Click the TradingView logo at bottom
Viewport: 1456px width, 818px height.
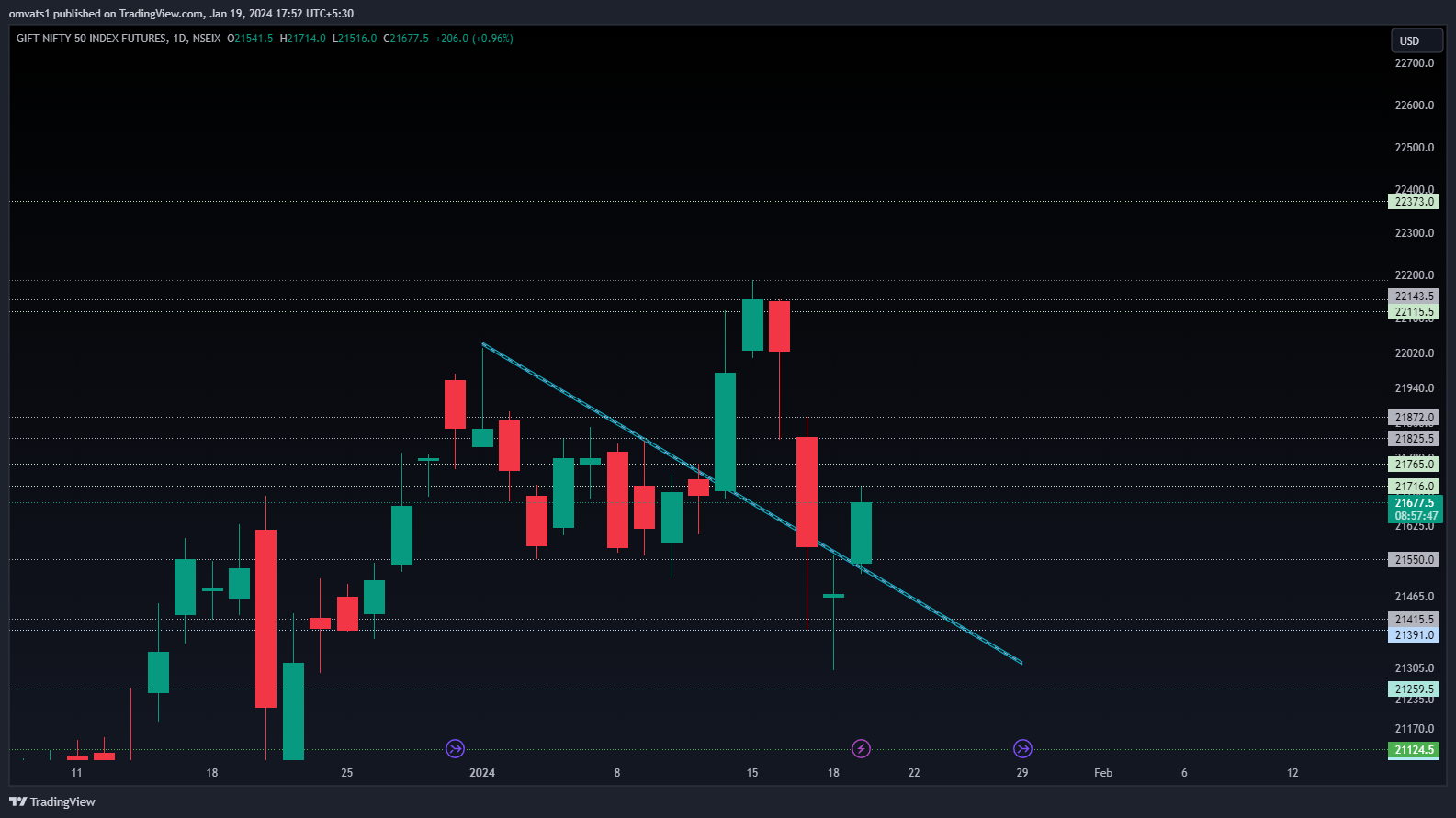52,801
